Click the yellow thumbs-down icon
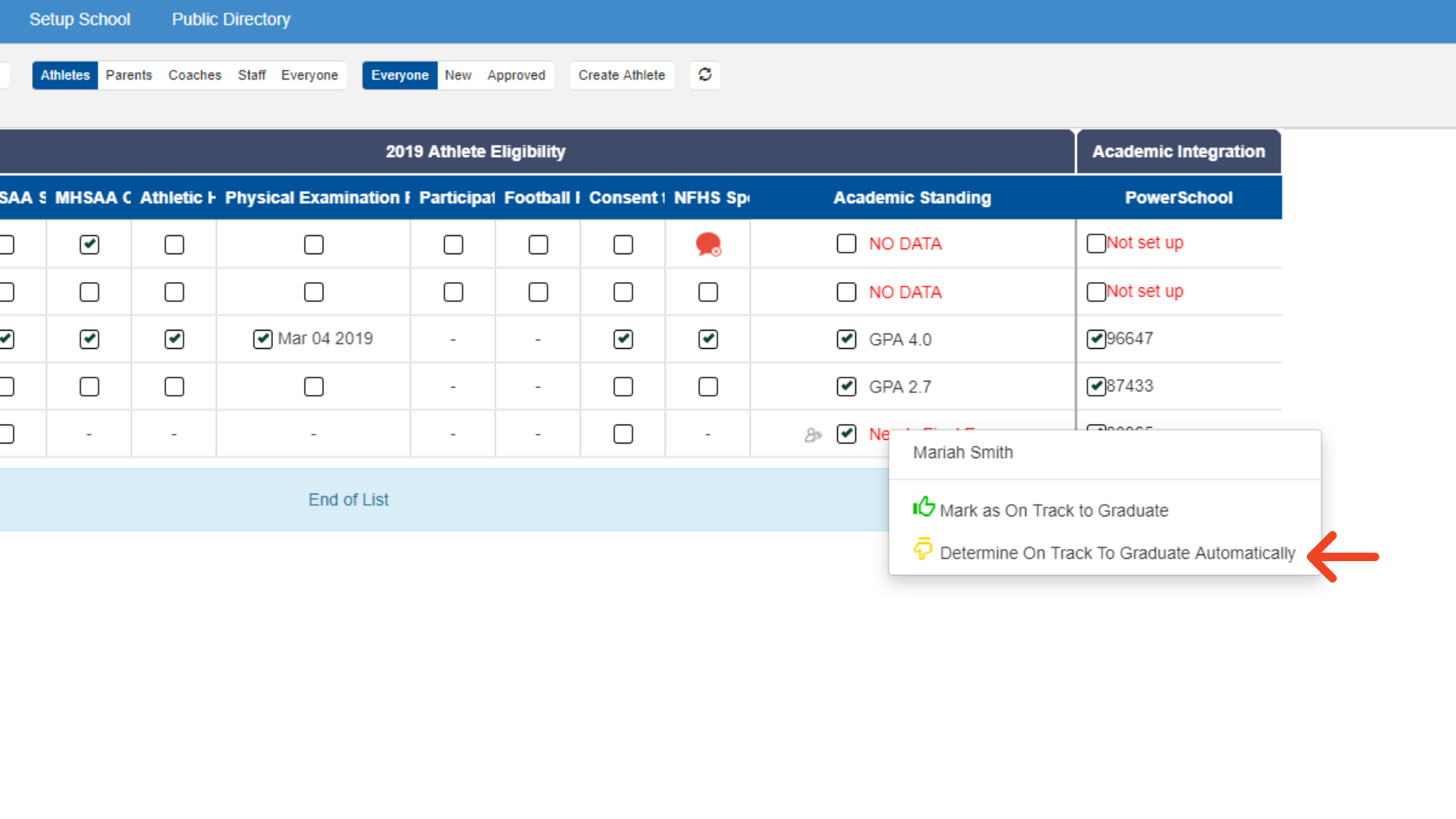Screen dimensions: 1456x819 [x=922, y=549]
